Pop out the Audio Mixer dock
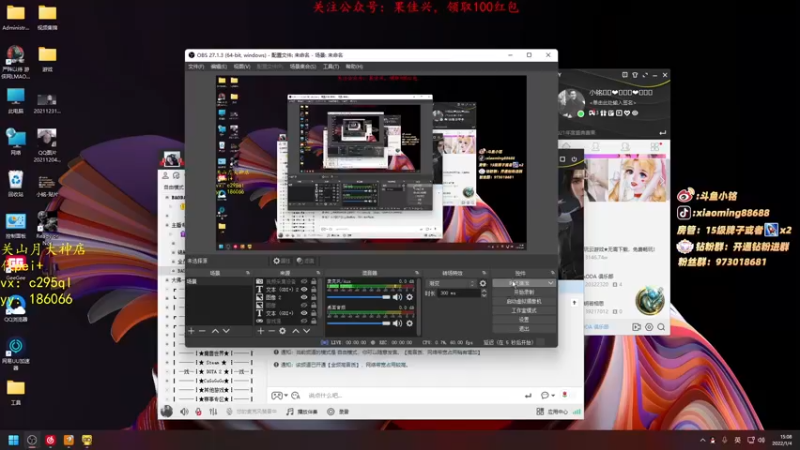 (417, 273)
